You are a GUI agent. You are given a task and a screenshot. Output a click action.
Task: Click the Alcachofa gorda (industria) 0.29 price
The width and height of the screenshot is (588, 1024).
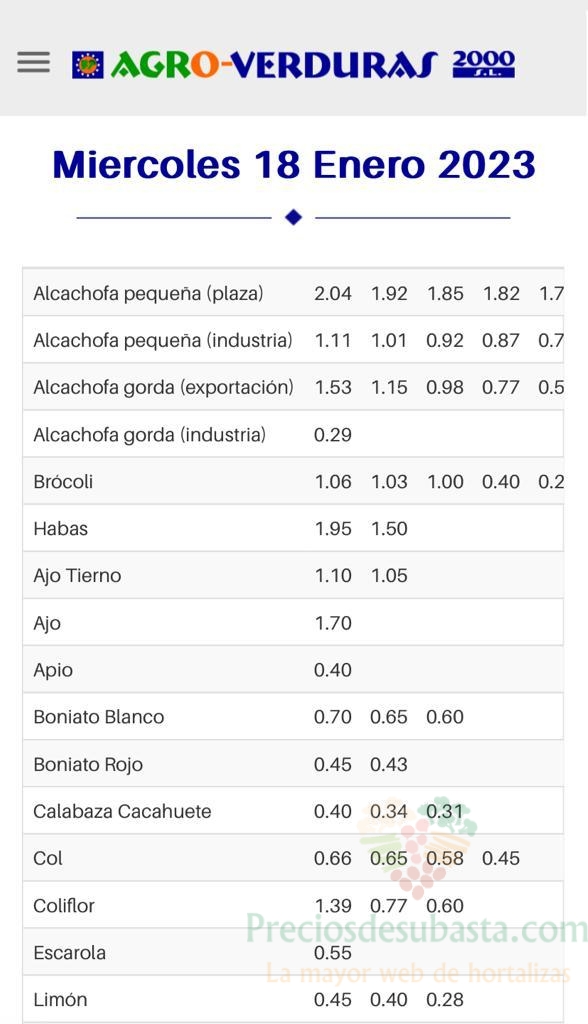(x=333, y=434)
